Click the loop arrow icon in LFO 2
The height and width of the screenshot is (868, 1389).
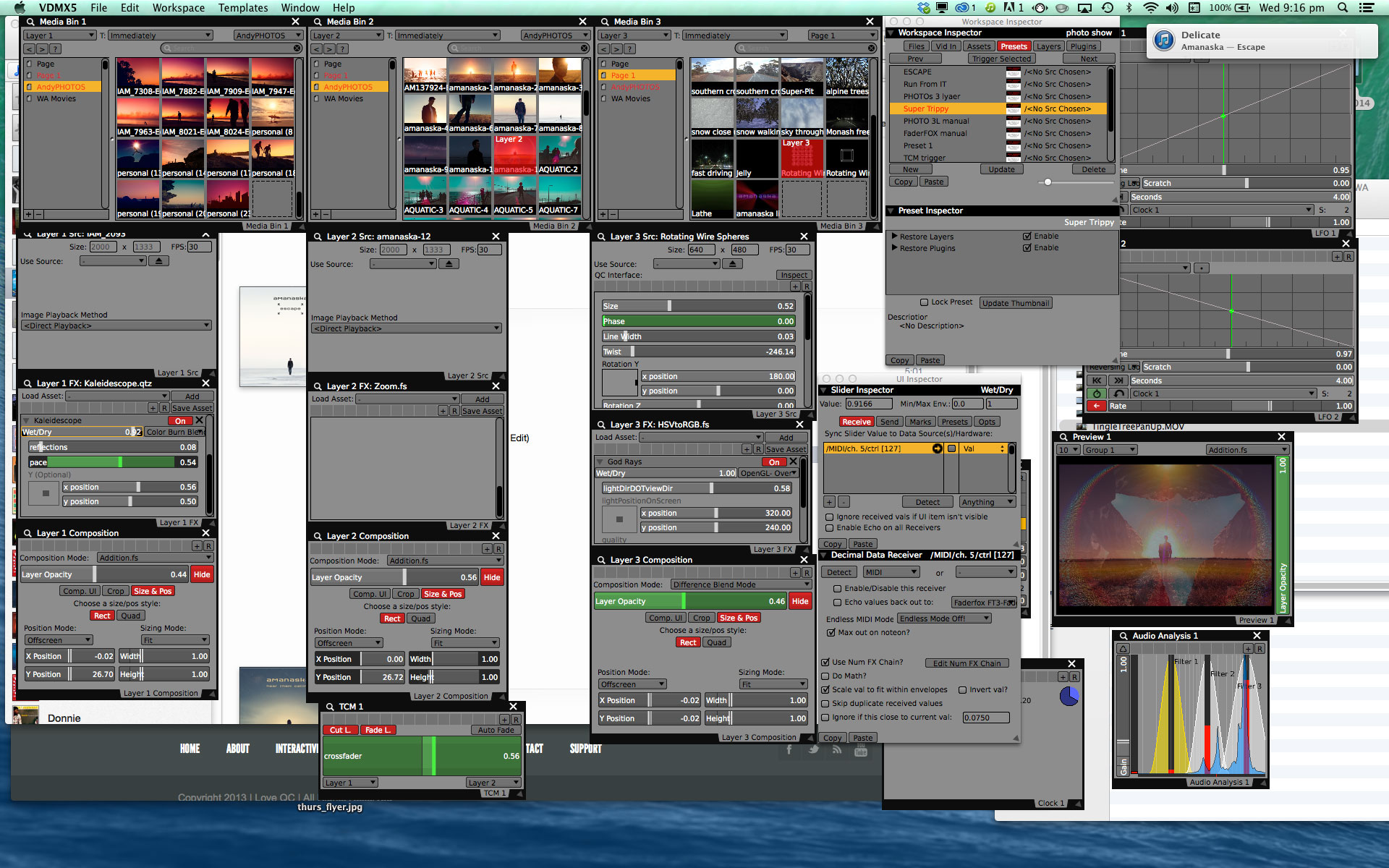pyautogui.click(x=1119, y=393)
